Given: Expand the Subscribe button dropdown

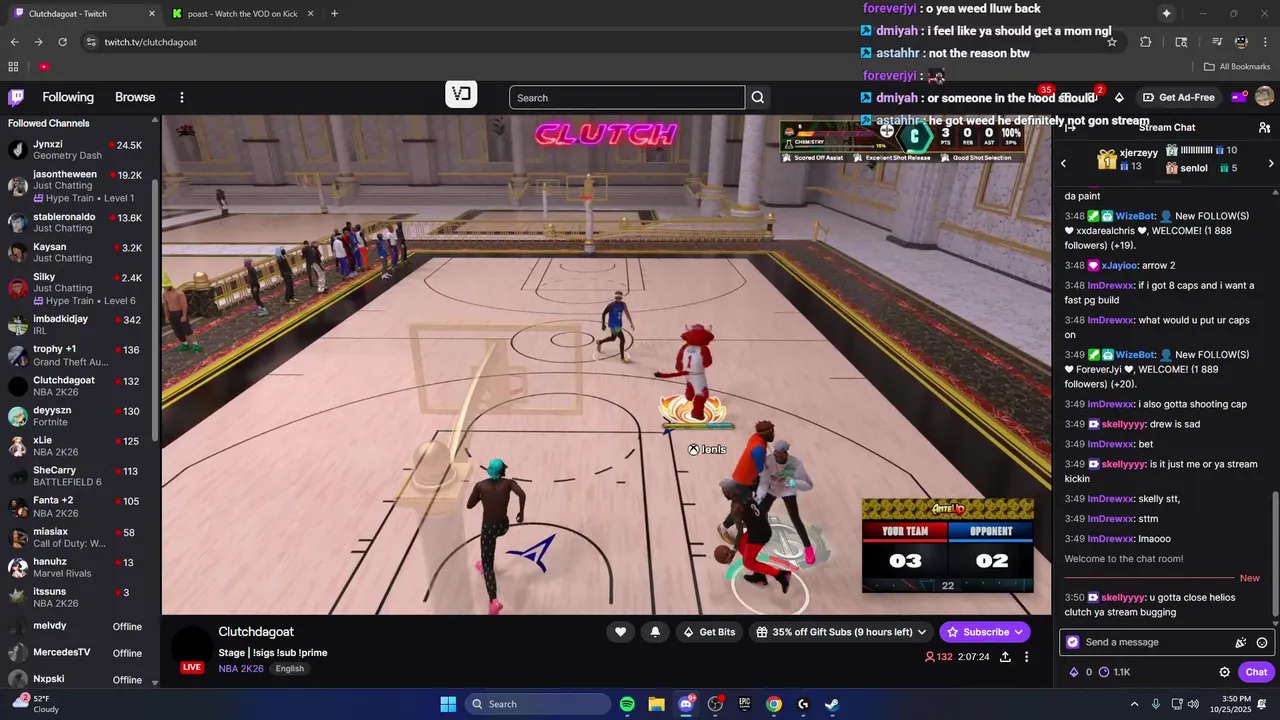Looking at the screenshot, I should pos(1019,632).
